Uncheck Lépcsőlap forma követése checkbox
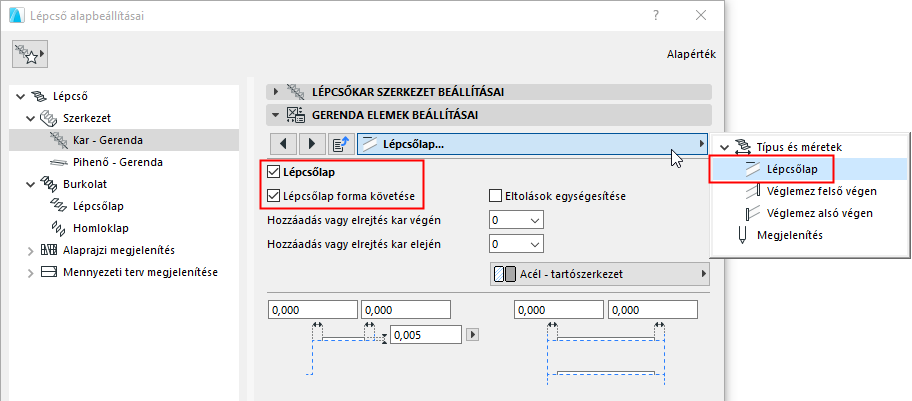Viewport: 912px width, 401px height. coord(273,196)
